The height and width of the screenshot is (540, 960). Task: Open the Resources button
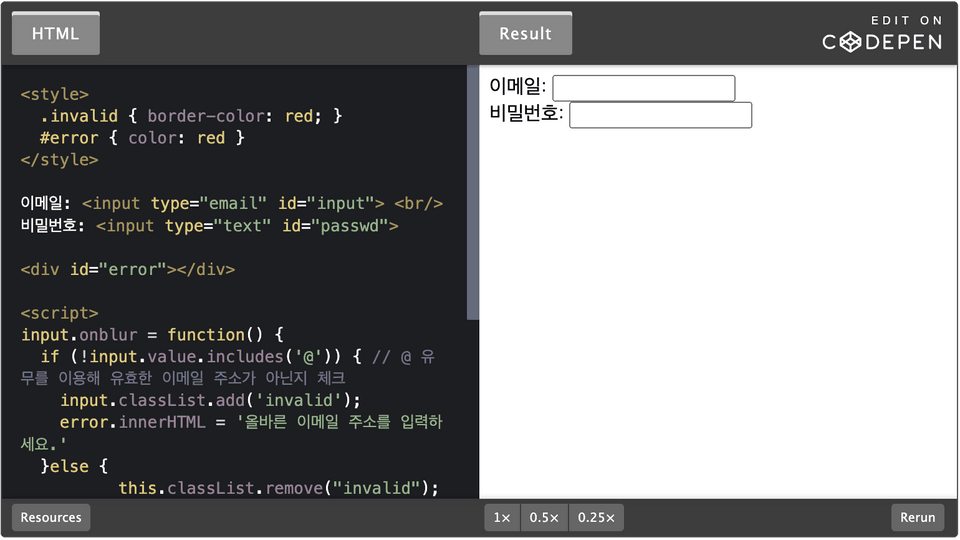[x=51, y=517]
